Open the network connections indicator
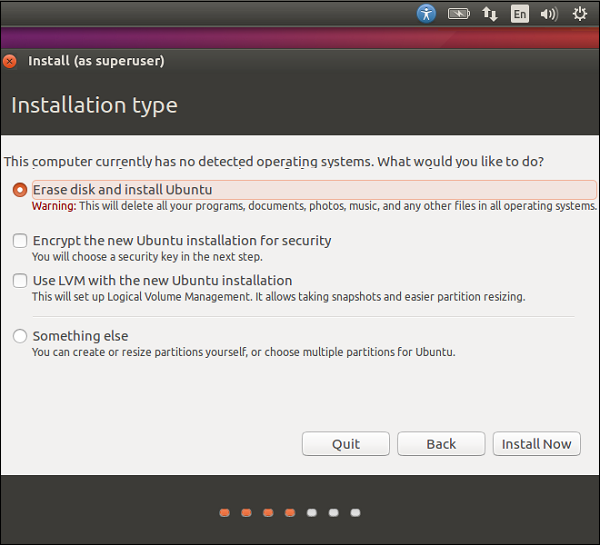The width and height of the screenshot is (600, 545). point(490,14)
